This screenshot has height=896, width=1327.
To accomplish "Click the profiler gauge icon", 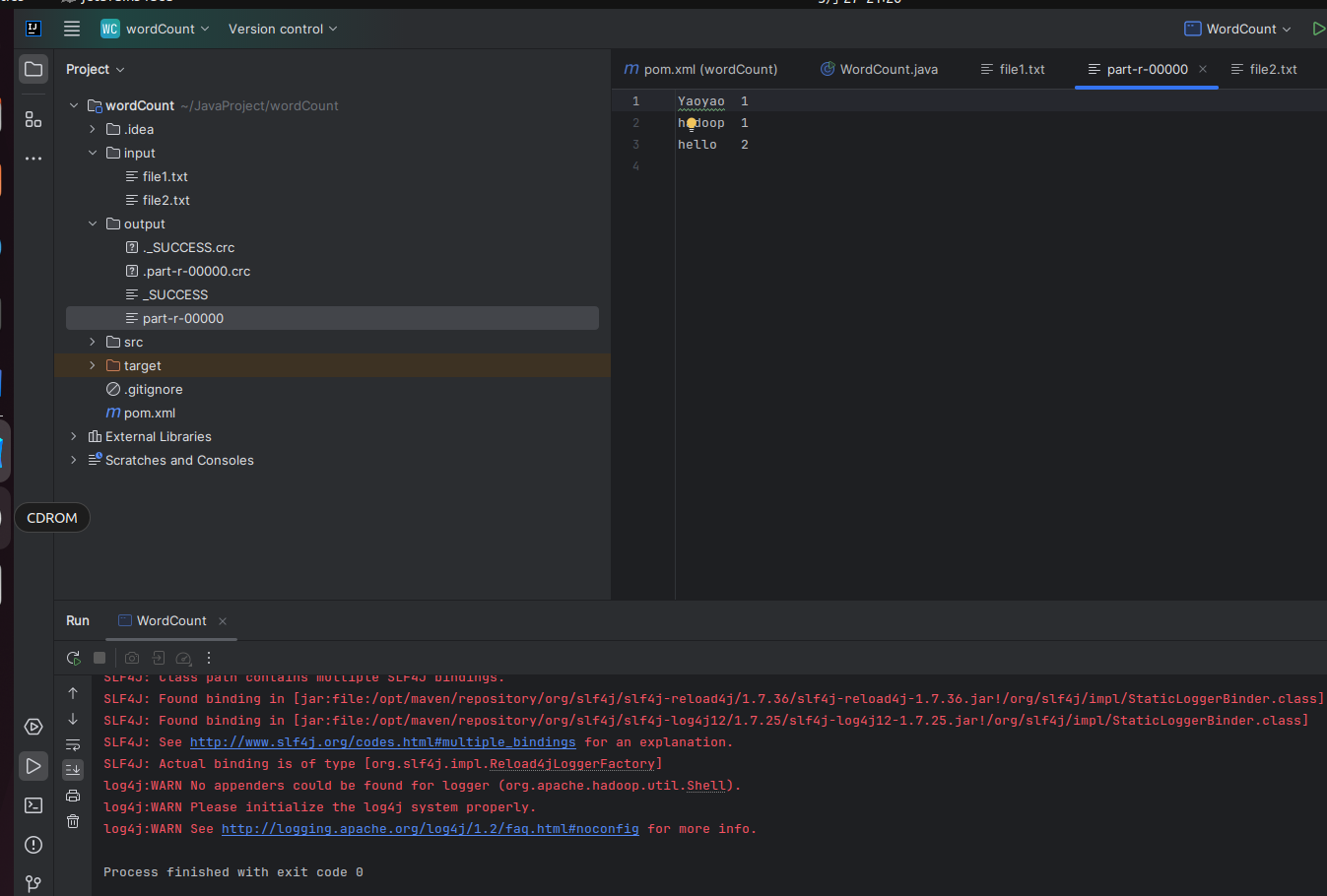I will tap(183, 658).
